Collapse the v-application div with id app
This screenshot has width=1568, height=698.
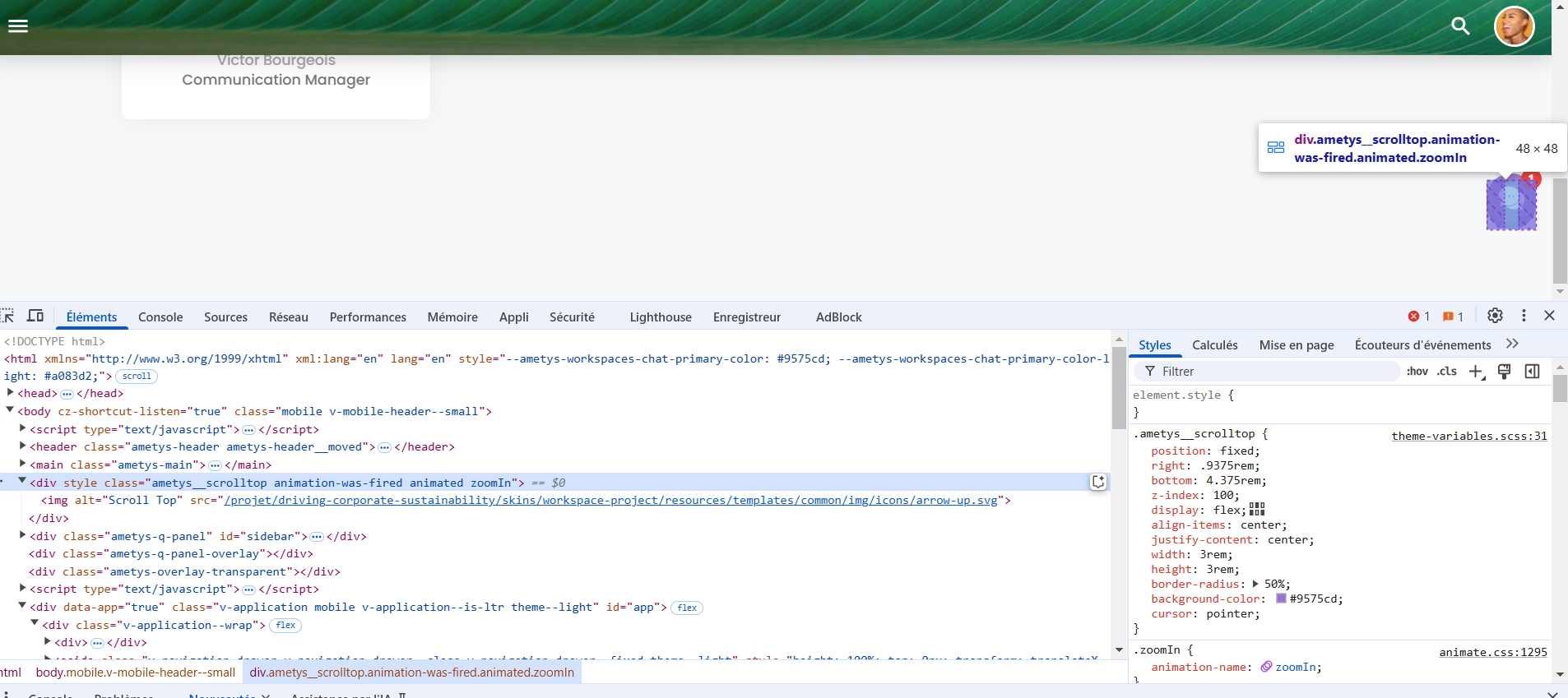(x=23, y=606)
